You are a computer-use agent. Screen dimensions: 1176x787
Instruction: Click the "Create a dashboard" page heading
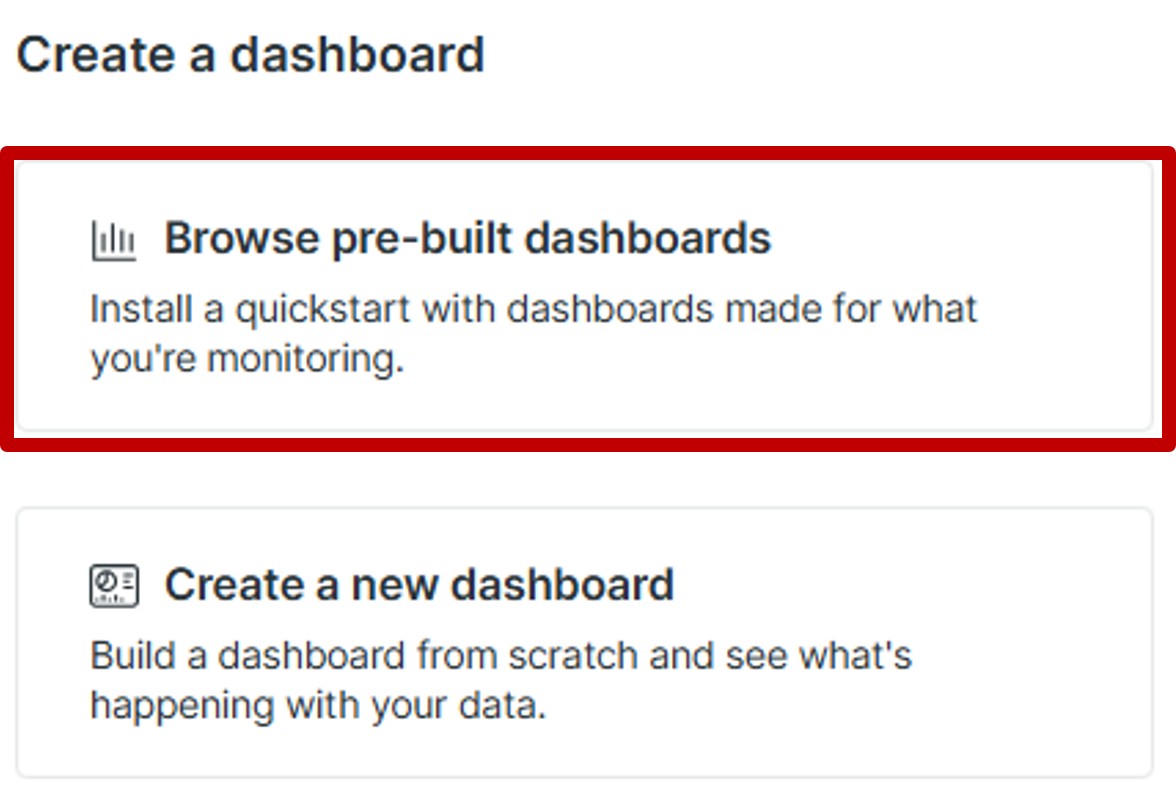click(250, 54)
